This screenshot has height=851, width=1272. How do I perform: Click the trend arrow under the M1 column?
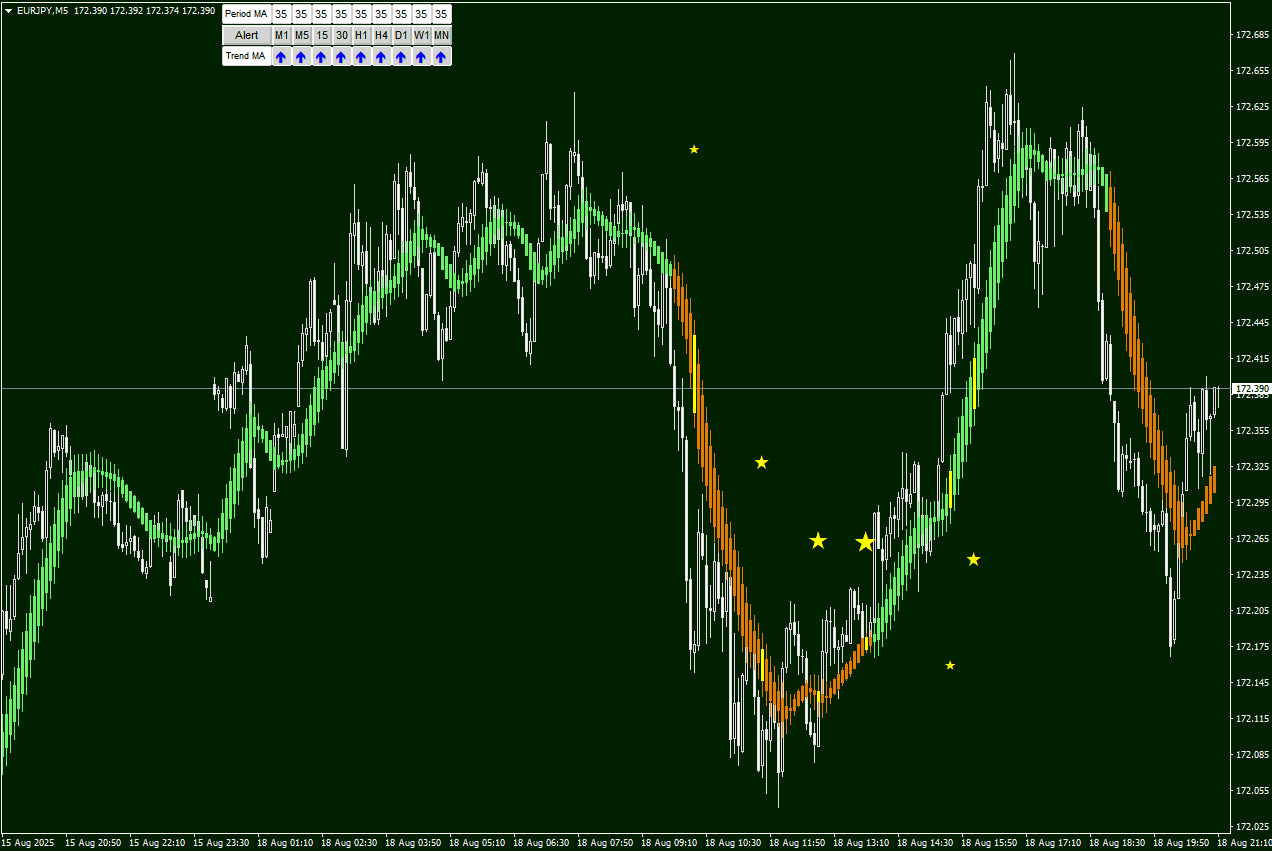point(281,57)
